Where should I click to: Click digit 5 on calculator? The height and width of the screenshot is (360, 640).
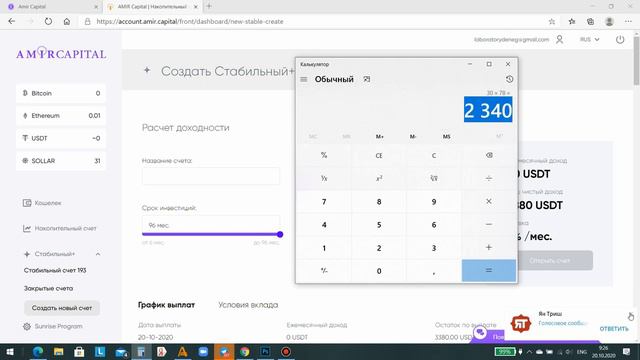(x=379, y=224)
